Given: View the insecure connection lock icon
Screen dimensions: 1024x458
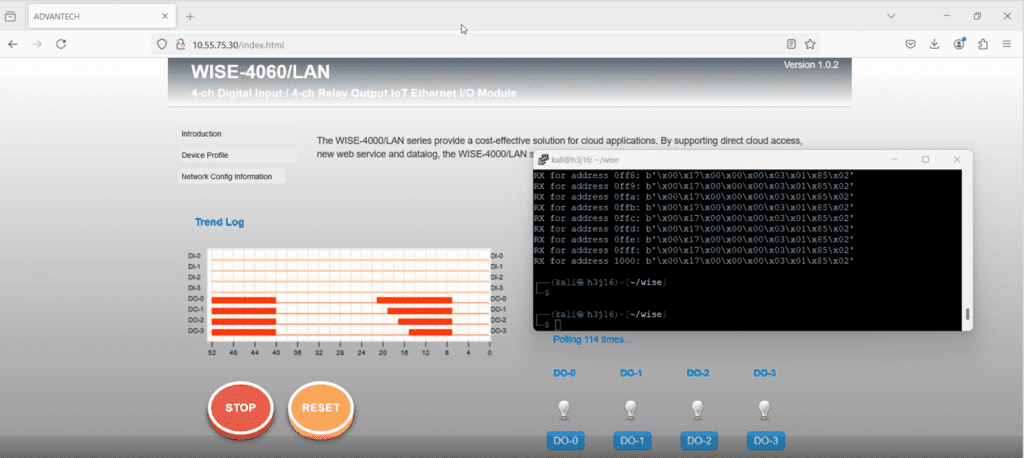Looking at the screenshot, I should (180, 44).
